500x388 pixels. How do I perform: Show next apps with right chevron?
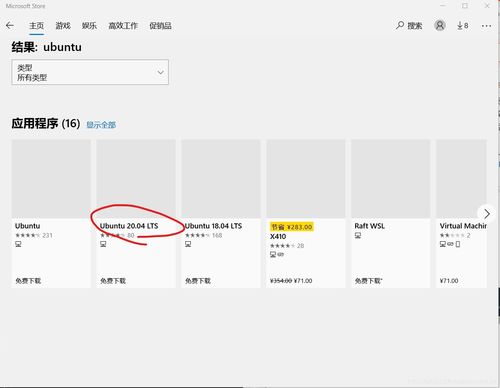[x=487, y=213]
